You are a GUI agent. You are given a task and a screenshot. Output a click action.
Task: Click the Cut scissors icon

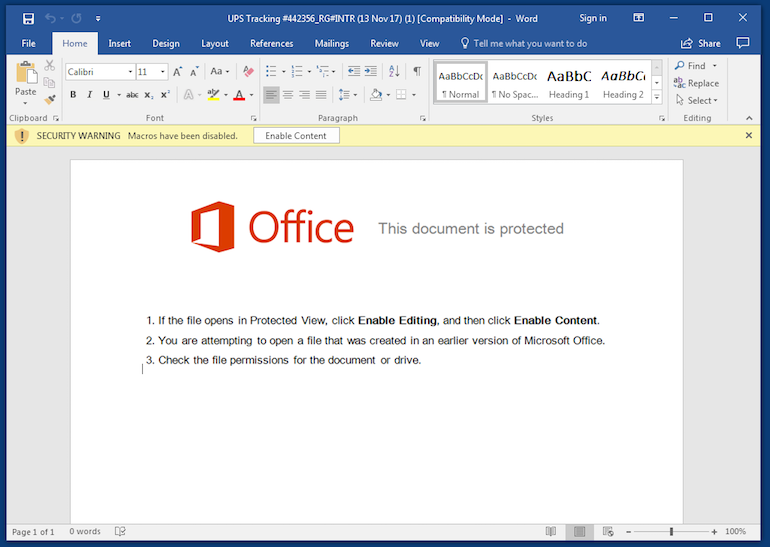pos(49,65)
